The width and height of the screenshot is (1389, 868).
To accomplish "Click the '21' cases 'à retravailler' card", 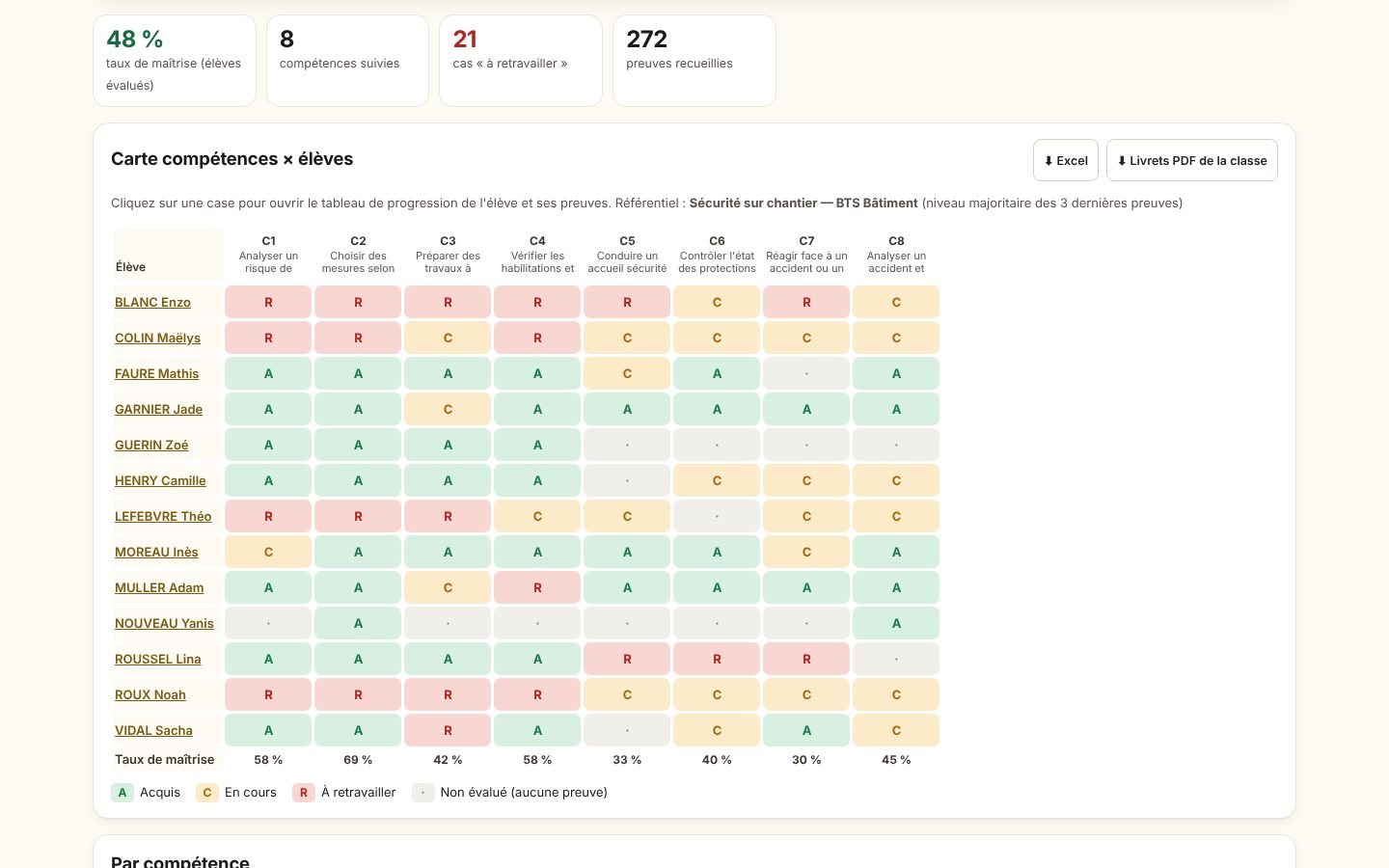I will click(x=521, y=61).
